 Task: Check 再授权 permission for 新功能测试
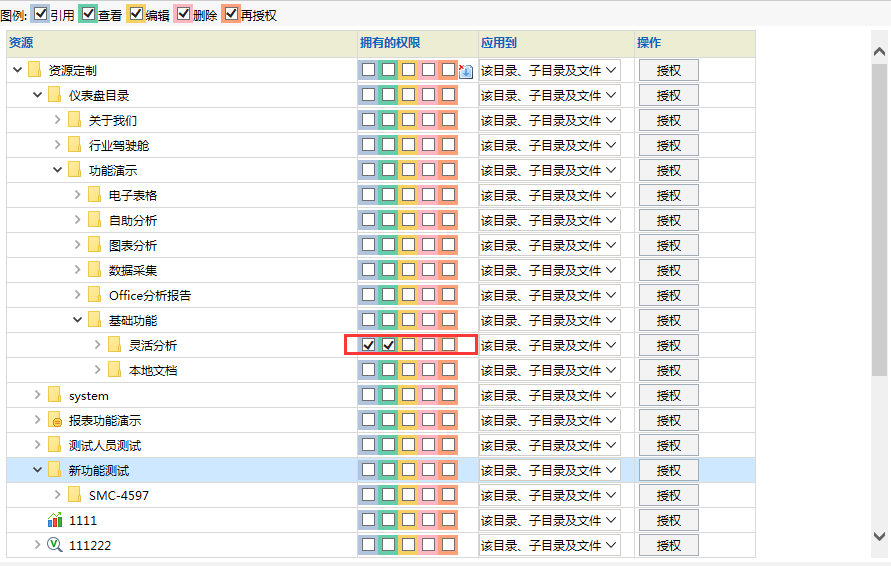(x=448, y=470)
